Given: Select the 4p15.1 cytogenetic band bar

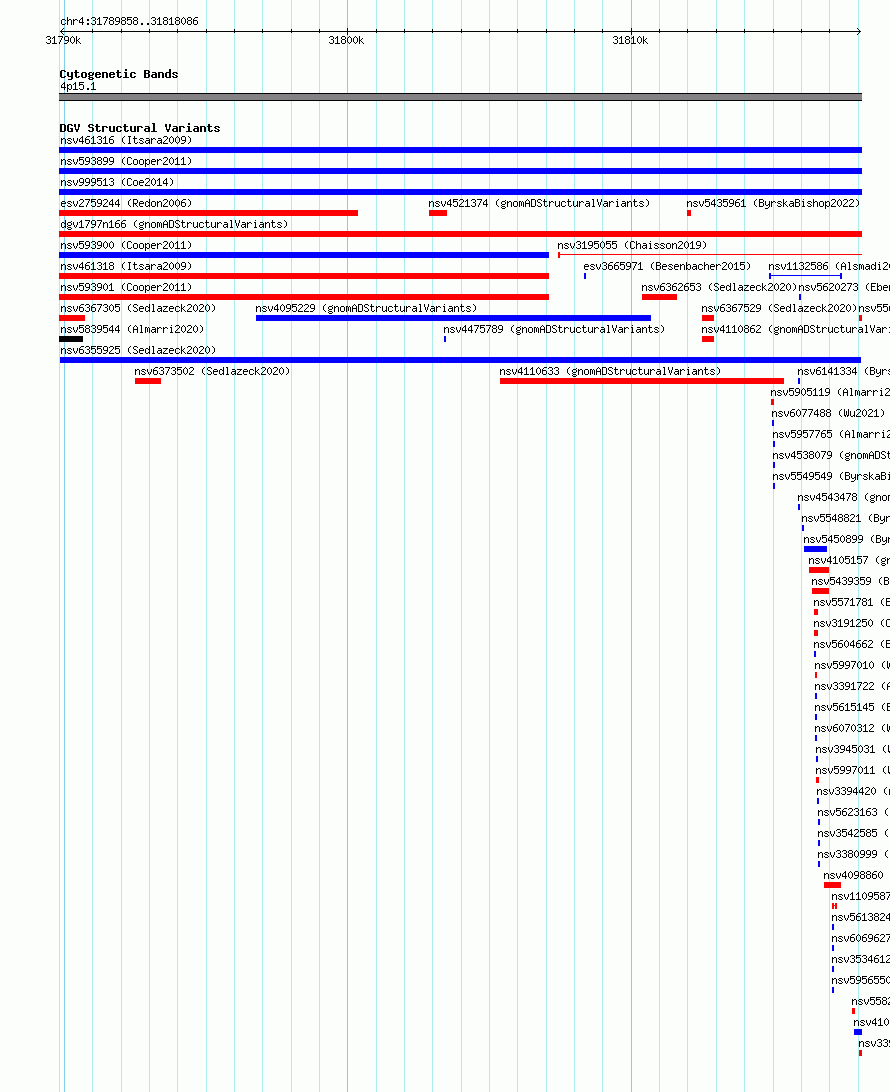Looking at the screenshot, I should pos(460,97).
